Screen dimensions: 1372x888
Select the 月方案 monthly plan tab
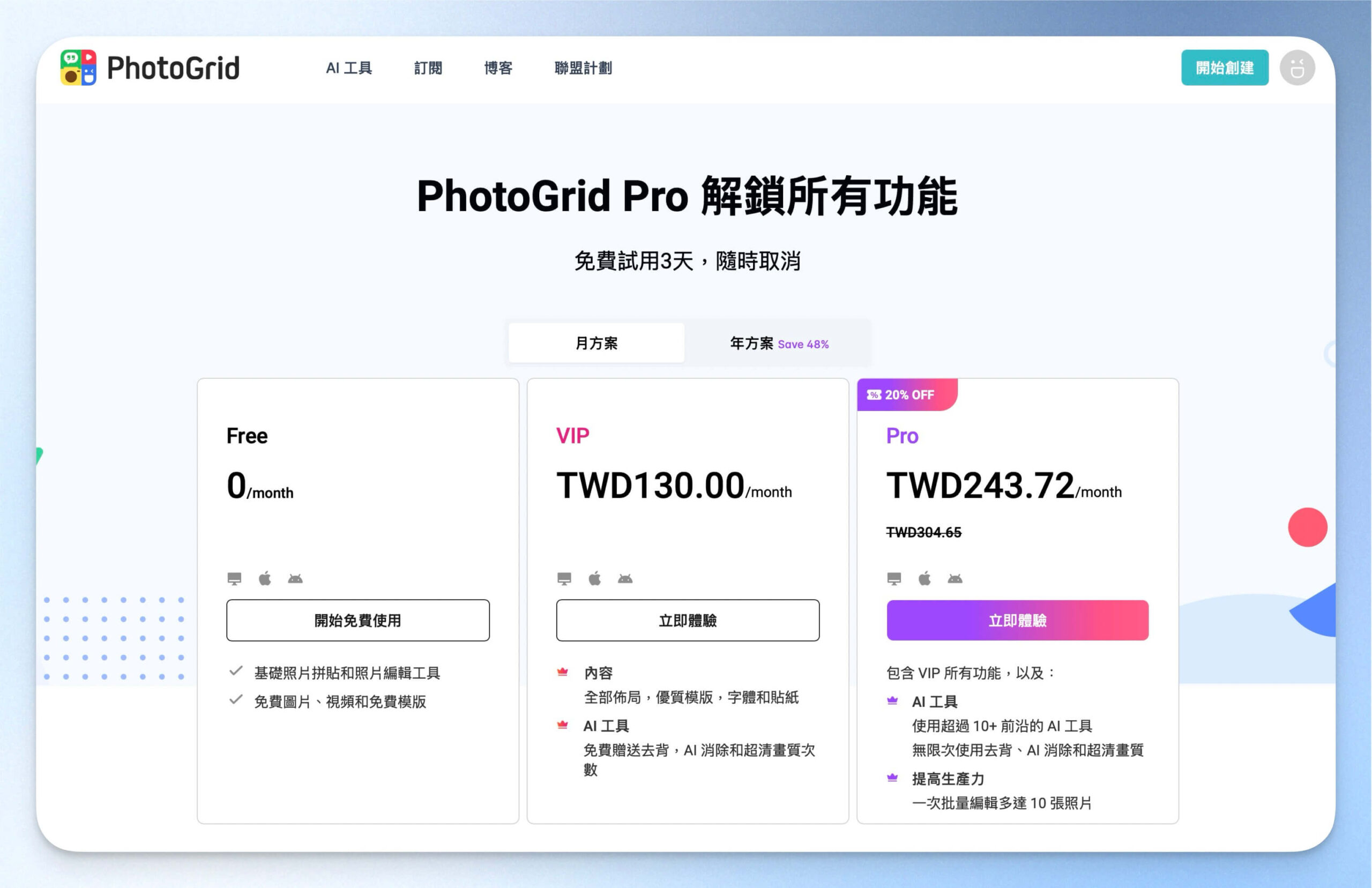596,343
